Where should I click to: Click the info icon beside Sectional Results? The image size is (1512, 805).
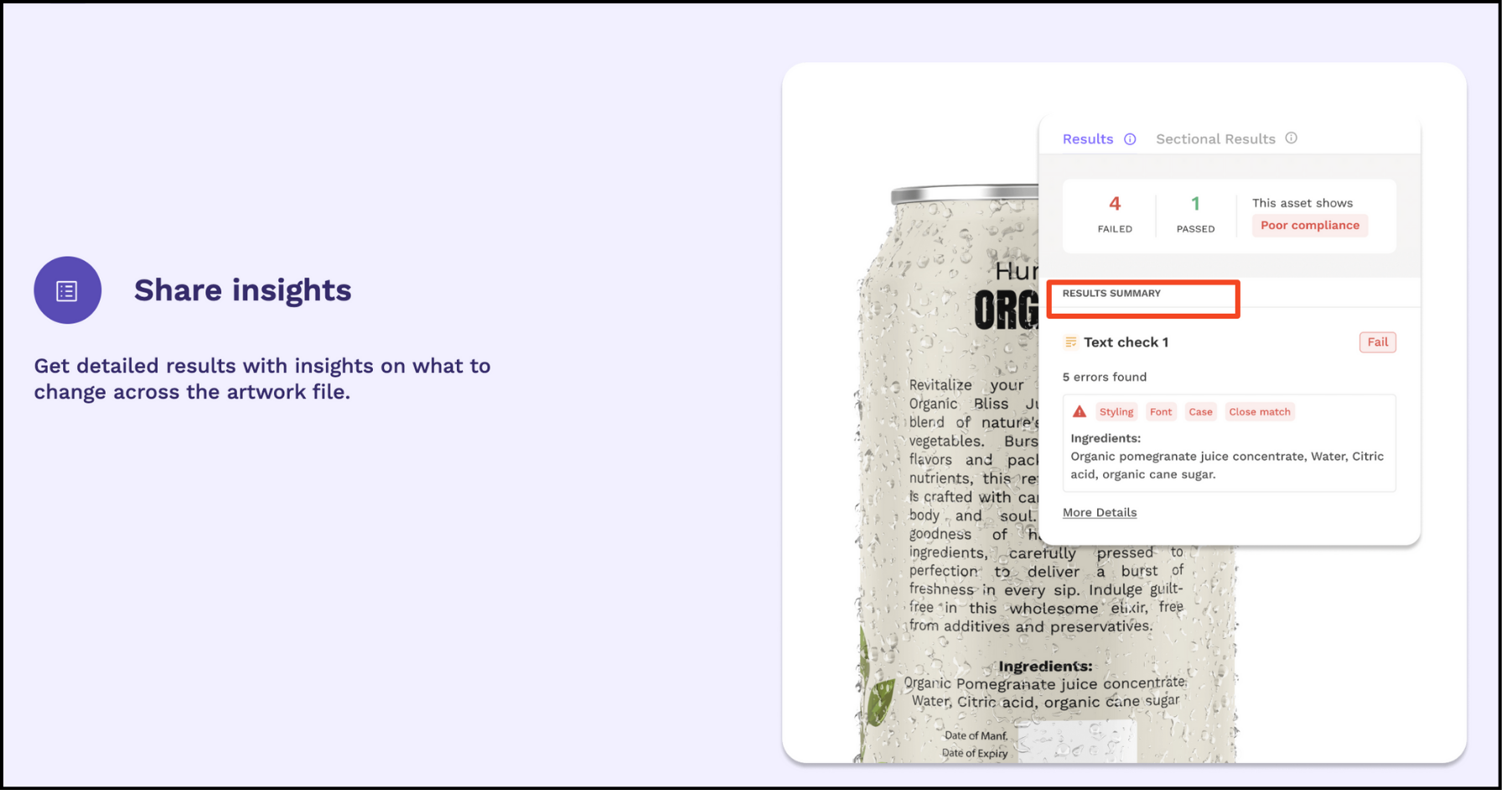pos(1291,138)
